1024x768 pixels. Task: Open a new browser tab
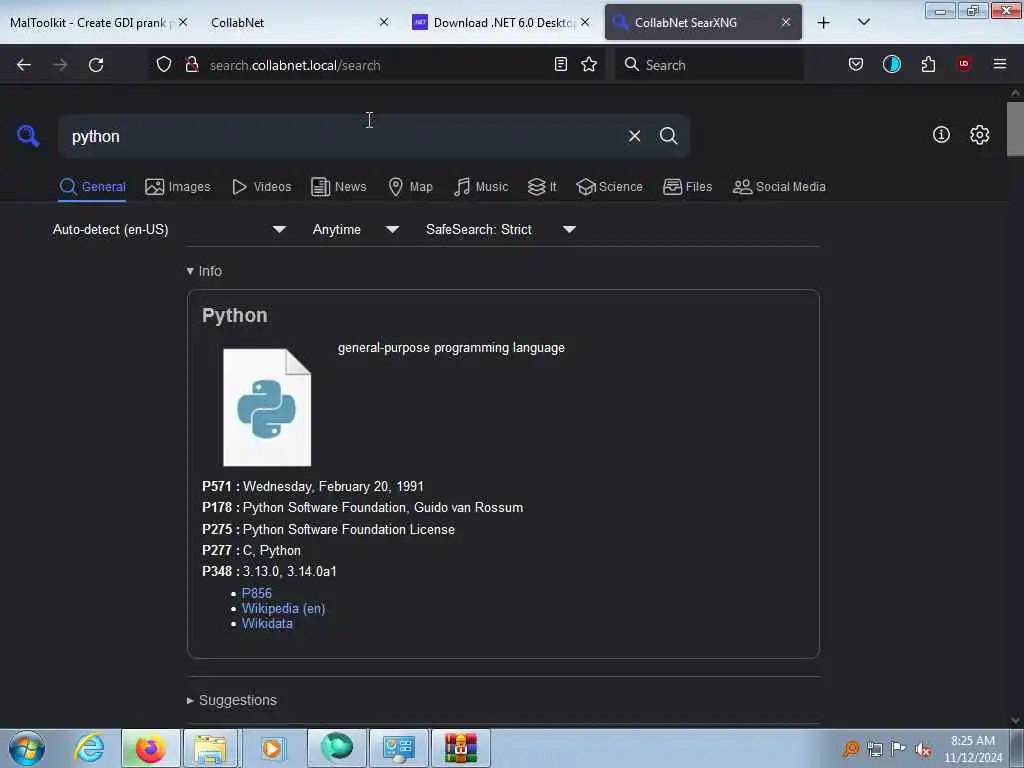click(x=824, y=23)
